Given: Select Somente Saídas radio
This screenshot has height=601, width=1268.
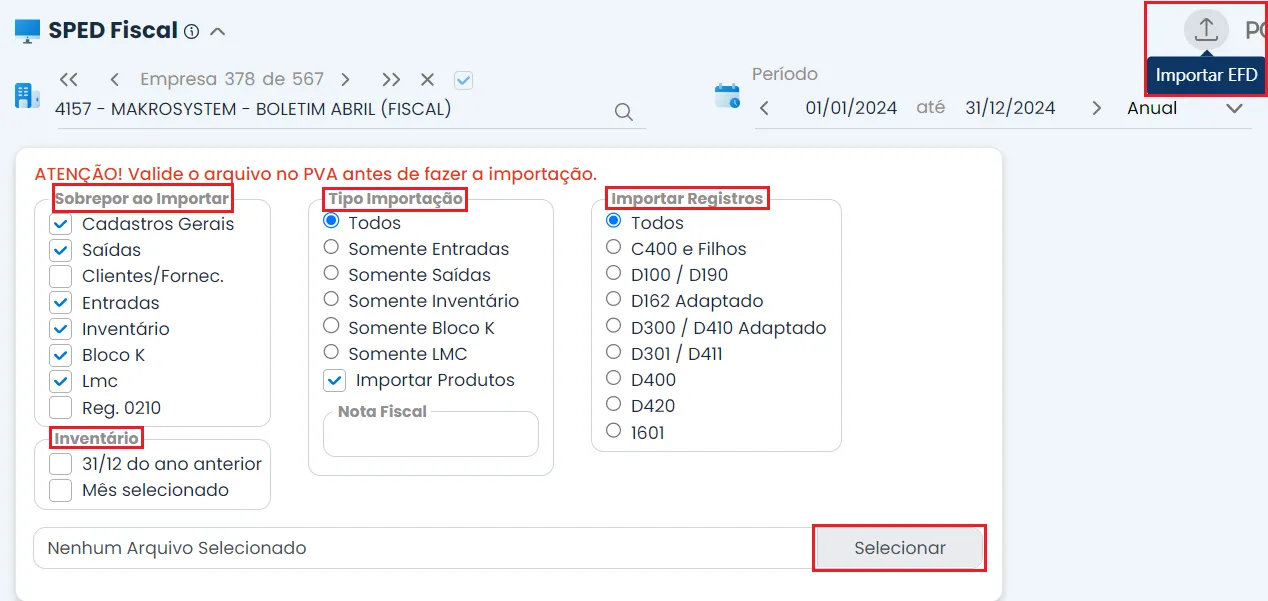Looking at the screenshot, I should [x=332, y=273].
